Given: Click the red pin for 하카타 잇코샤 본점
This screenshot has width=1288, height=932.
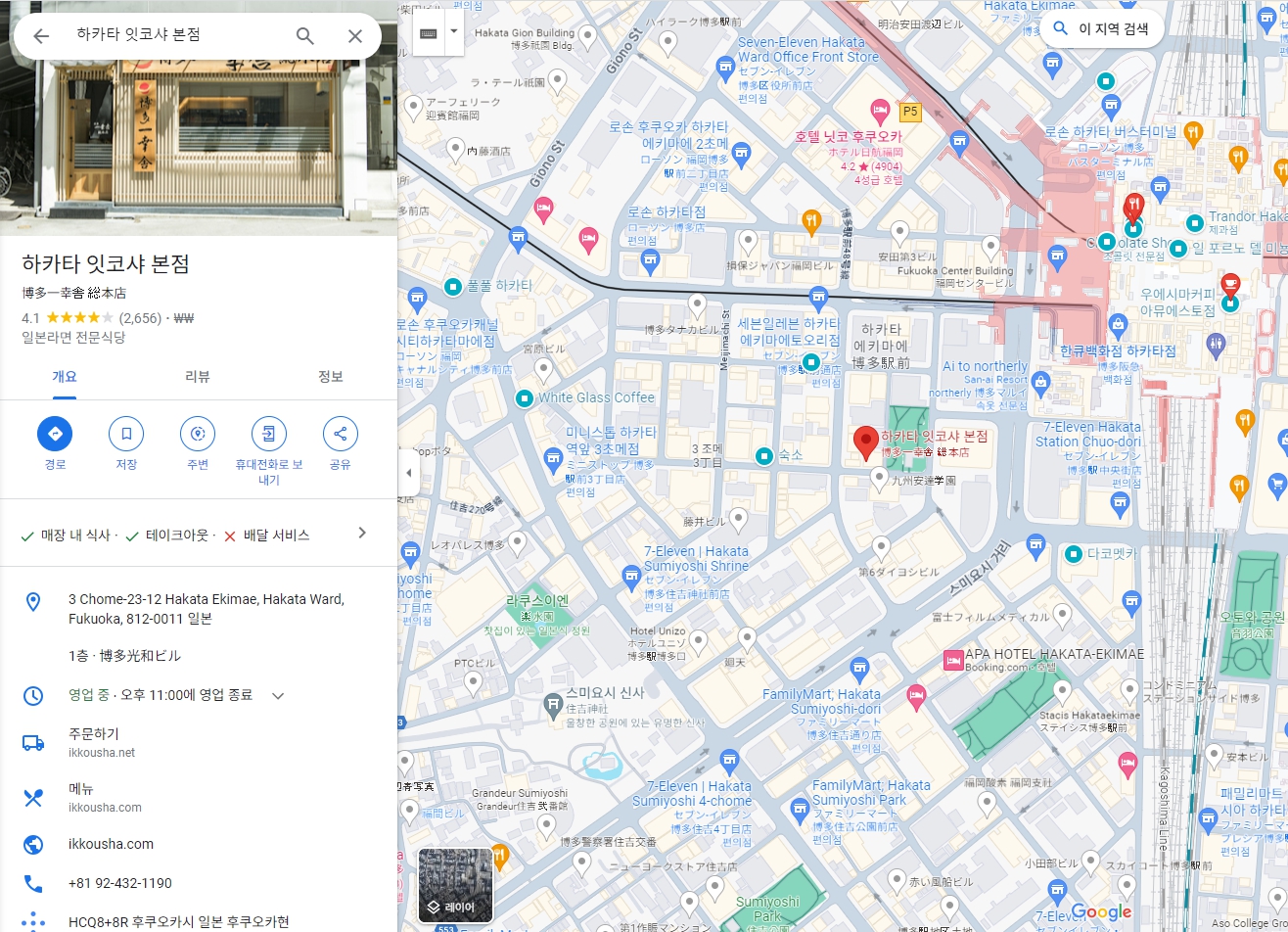Looking at the screenshot, I should (x=865, y=443).
